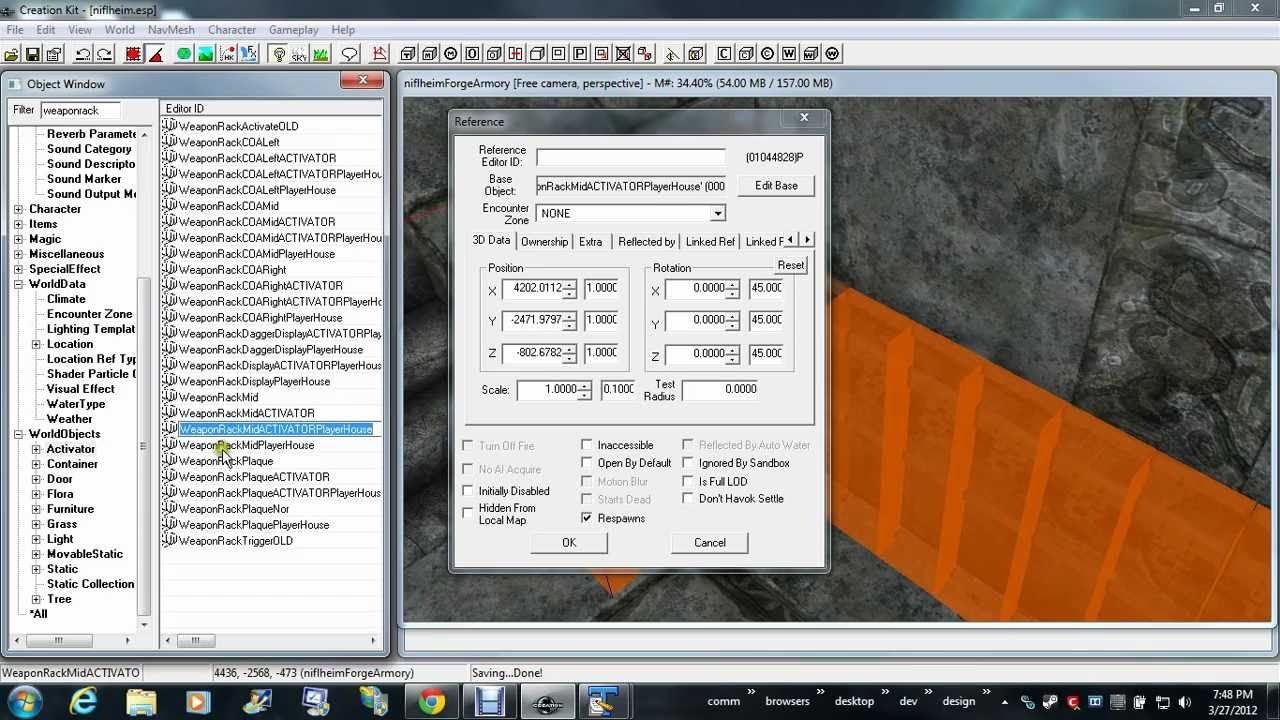The width and height of the screenshot is (1280, 720).
Task: Click the Reference Editor ID field
Action: tap(631, 158)
